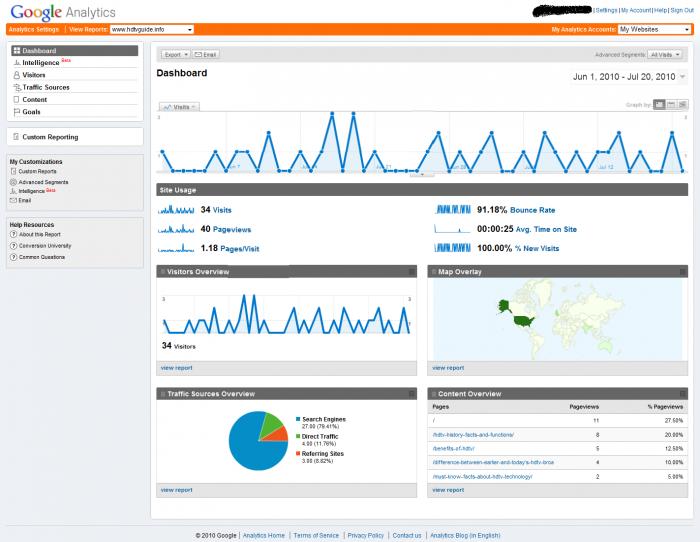This screenshot has height=542, width=700.
Task: Click the Bounce Rate sparkline thumbnail
Action: [452, 209]
